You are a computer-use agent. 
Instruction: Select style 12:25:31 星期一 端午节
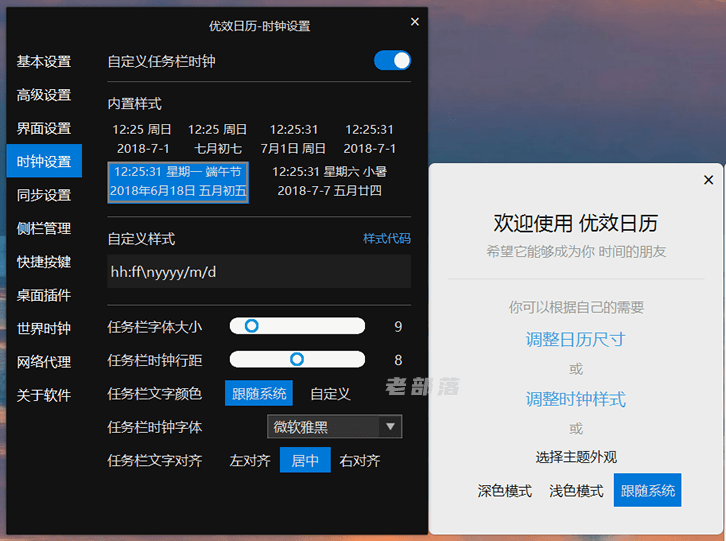pyautogui.click(x=178, y=182)
